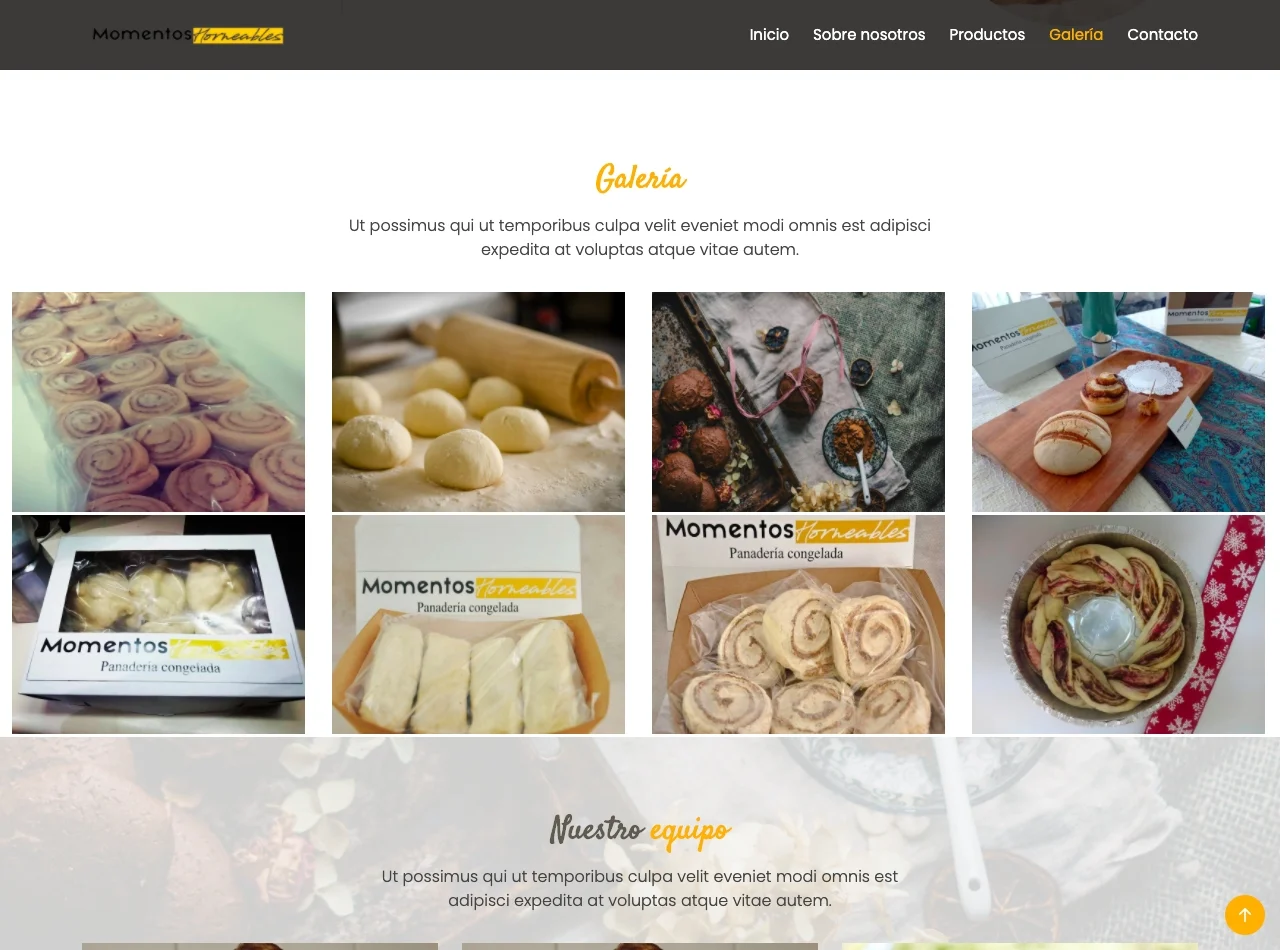View boxed pastries with window photo

[x=158, y=625]
